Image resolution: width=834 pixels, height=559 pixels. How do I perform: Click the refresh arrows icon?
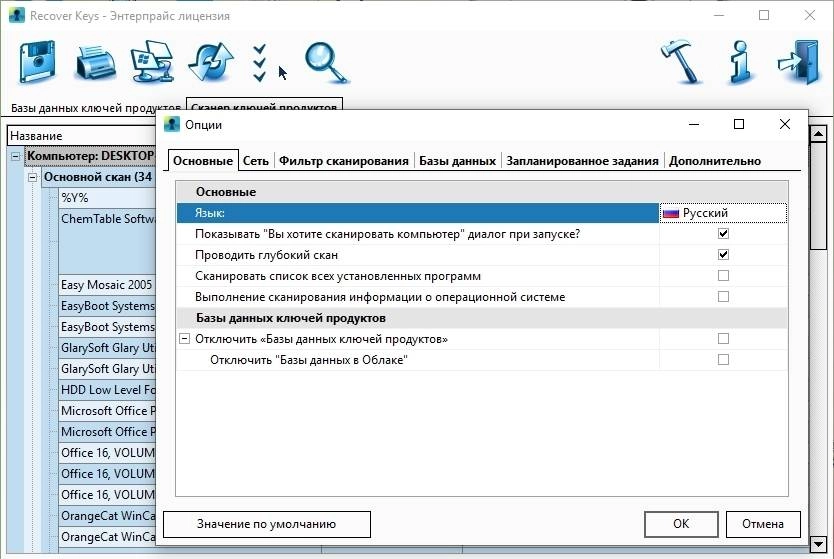coord(211,62)
